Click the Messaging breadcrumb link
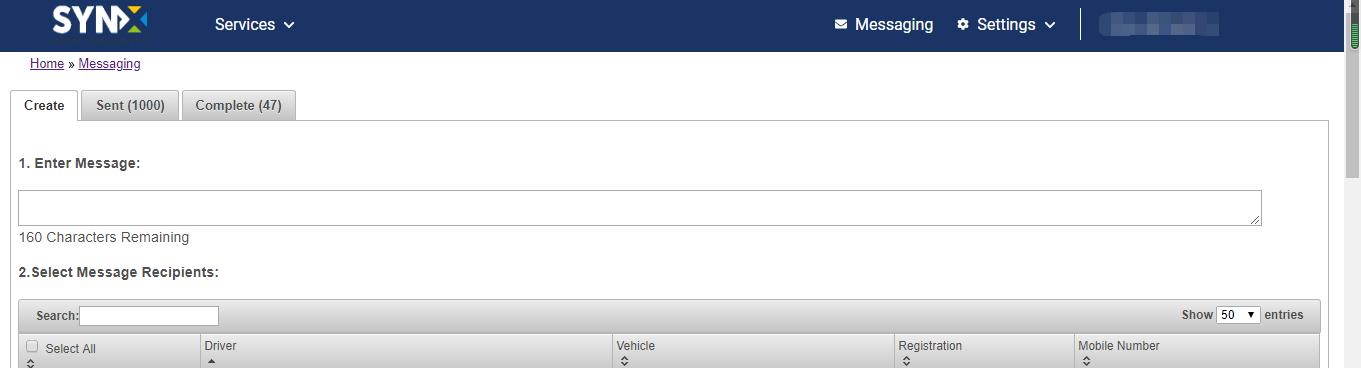This screenshot has height=368, width=1361. coord(110,64)
